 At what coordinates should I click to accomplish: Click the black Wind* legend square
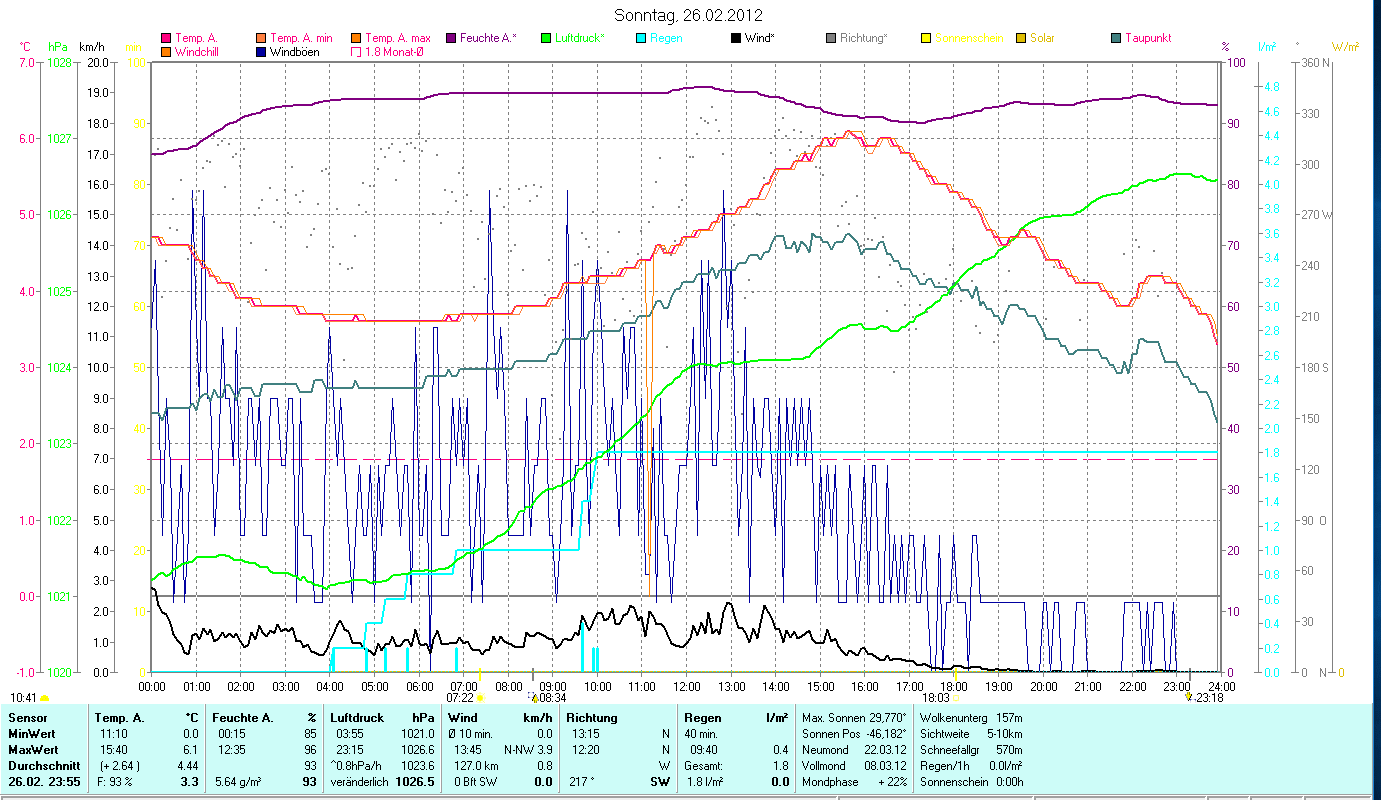[735, 38]
